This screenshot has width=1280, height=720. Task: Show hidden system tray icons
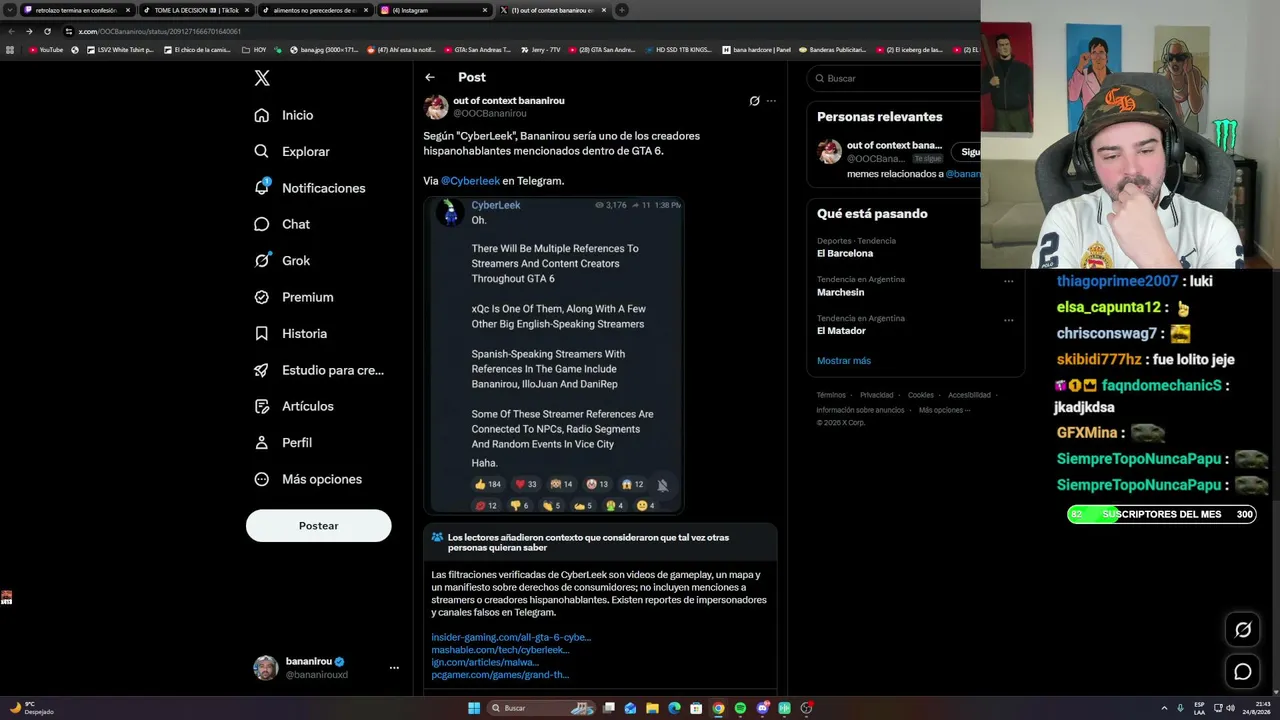pos(1164,708)
